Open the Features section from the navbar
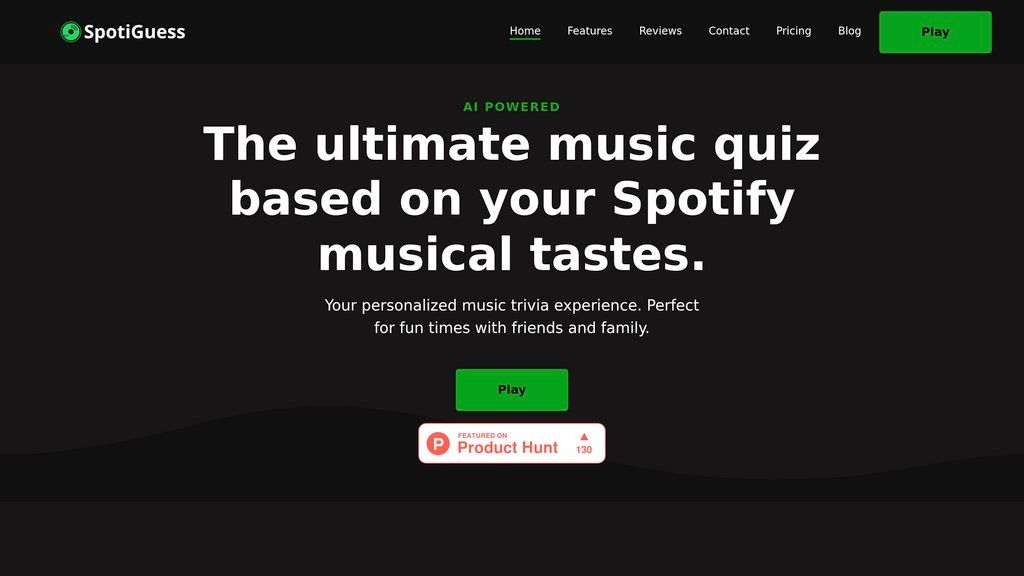This screenshot has height=576, width=1024. coord(590,31)
